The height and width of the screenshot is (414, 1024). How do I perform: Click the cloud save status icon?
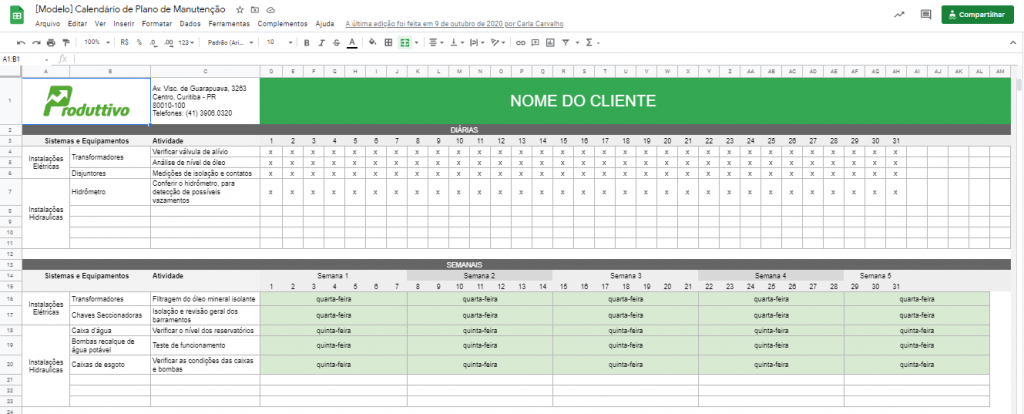(x=270, y=10)
